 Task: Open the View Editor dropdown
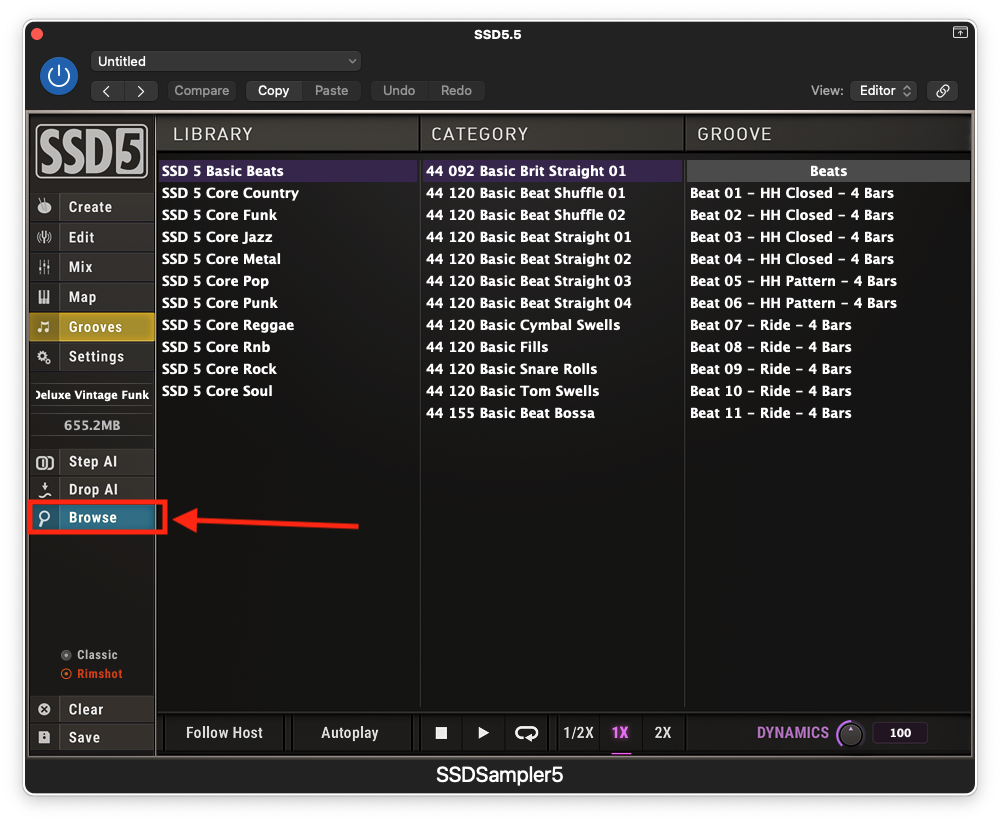tap(883, 91)
